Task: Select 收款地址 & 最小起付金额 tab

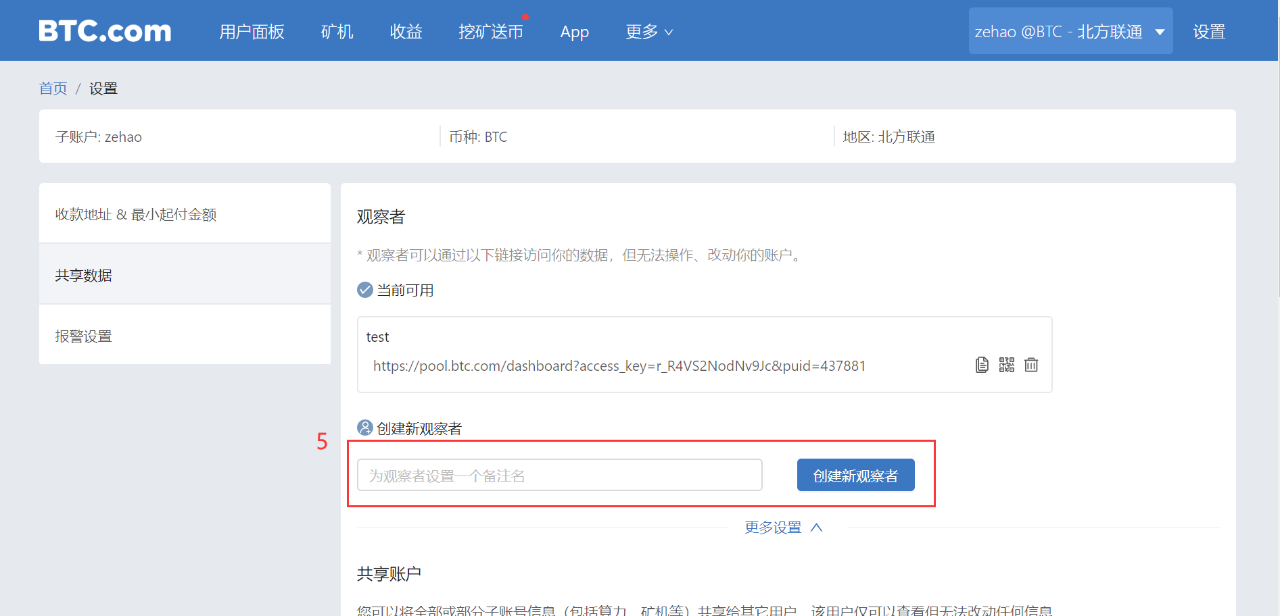Action: coord(185,213)
